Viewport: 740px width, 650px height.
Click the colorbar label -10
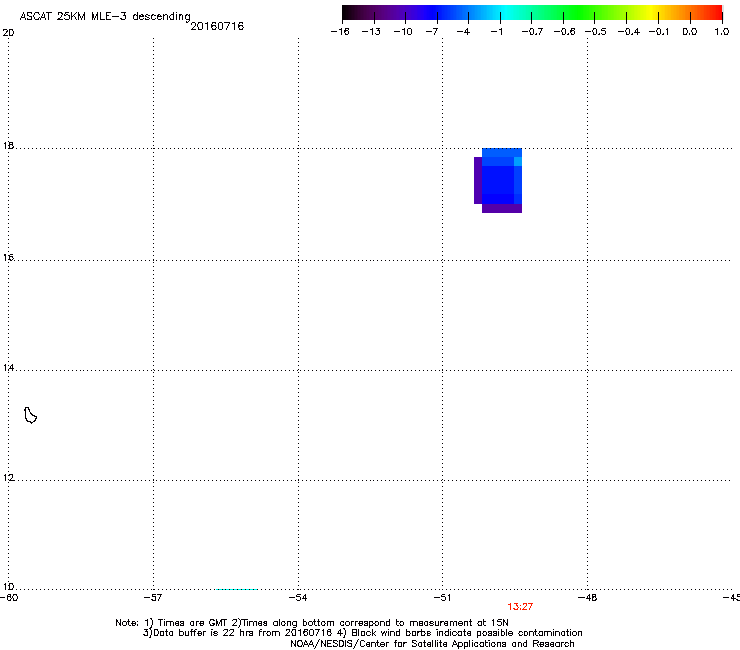pos(403,32)
